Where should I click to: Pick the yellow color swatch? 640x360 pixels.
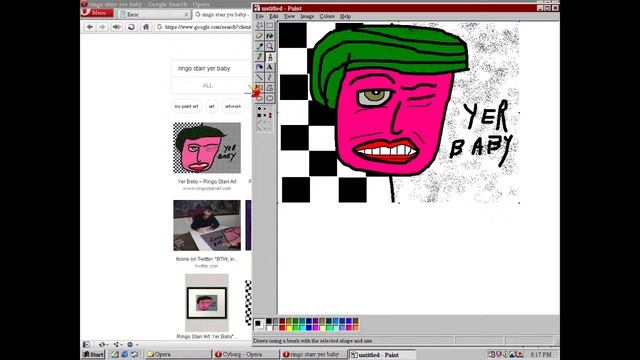(289, 328)
